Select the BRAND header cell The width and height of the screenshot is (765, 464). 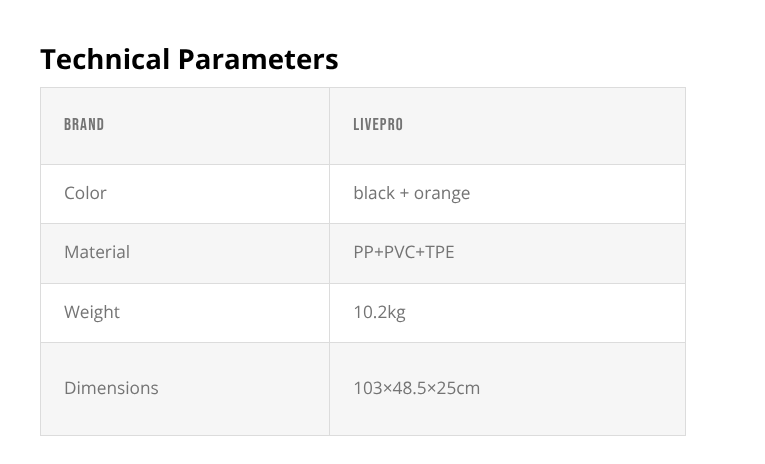pyautogui.click(x=84, y=125)
